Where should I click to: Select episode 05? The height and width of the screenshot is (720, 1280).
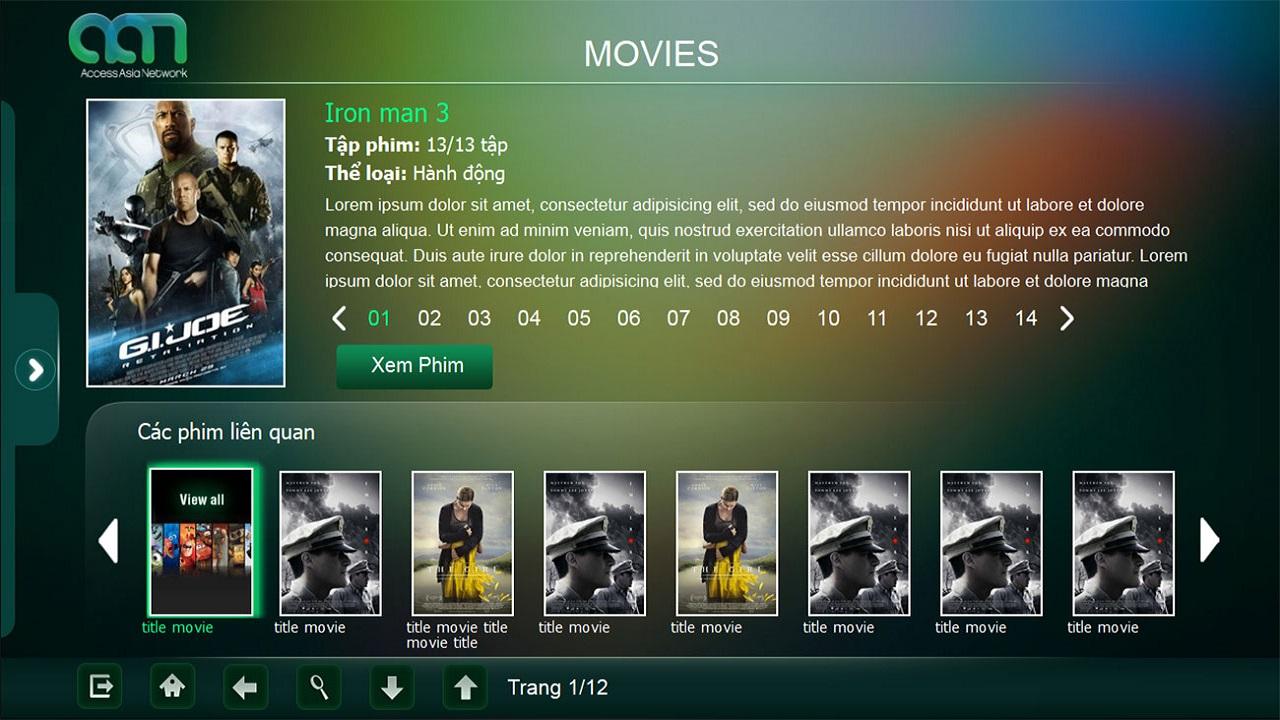[579, 318]
